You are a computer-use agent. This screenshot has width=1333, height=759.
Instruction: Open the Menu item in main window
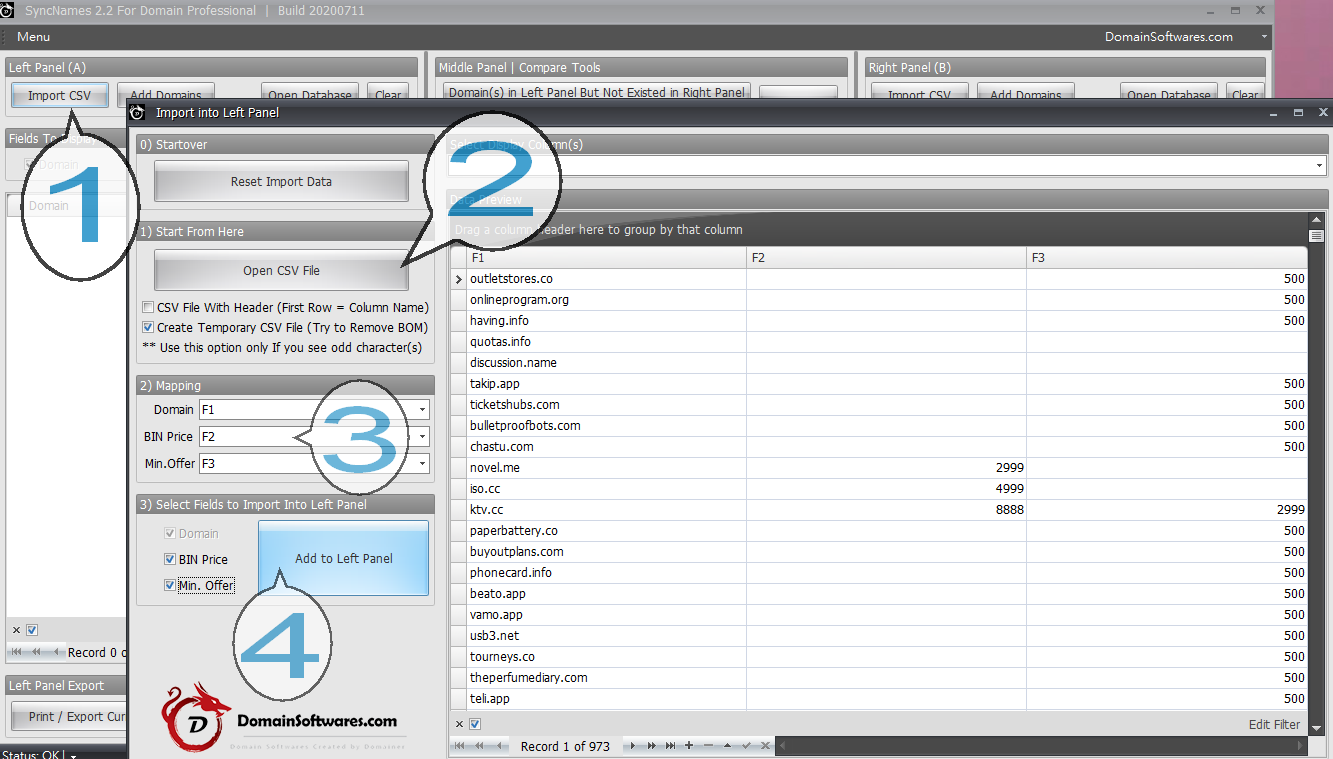pos(33,37)
